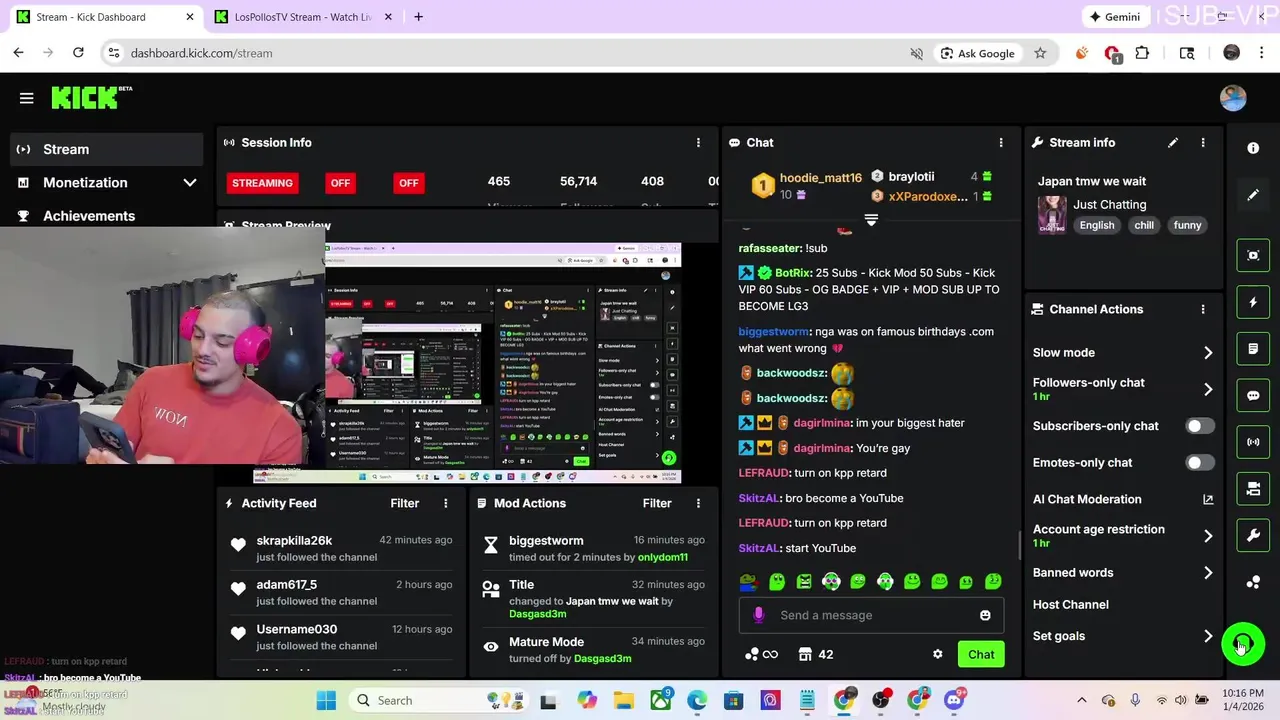Screen dimensions: 1280x720
Task: Open Mod Actions Filter dropdown
Action: coord(657,504)
